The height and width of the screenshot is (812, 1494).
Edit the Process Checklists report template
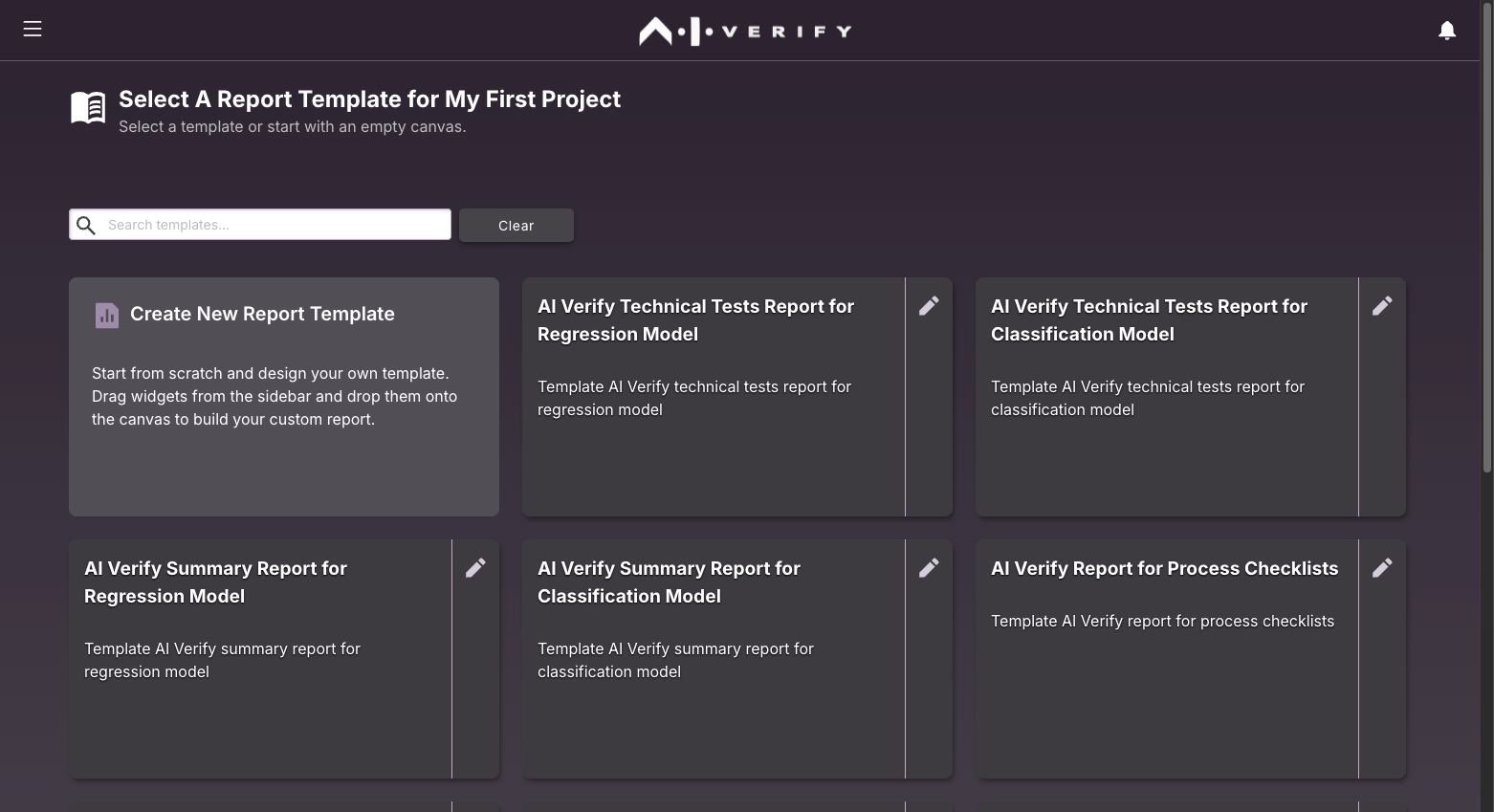[1382, 568]
